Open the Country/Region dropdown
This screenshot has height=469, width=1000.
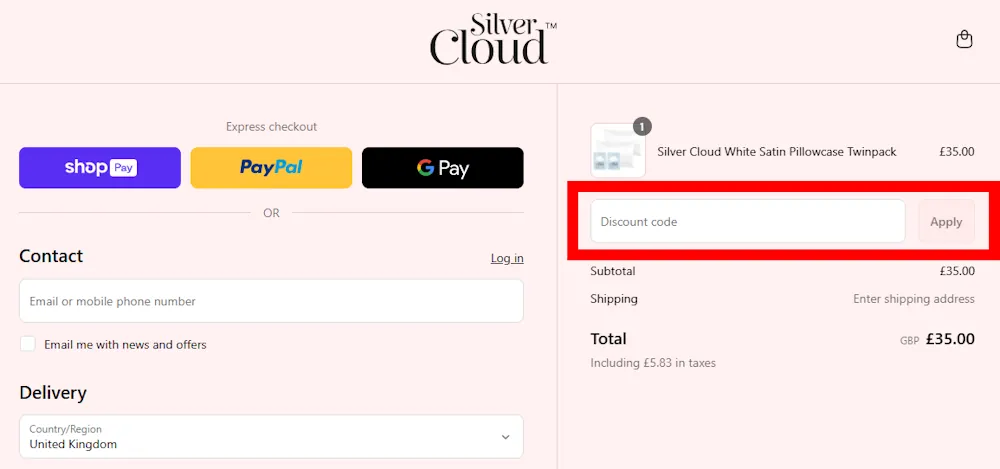point(260,436)
